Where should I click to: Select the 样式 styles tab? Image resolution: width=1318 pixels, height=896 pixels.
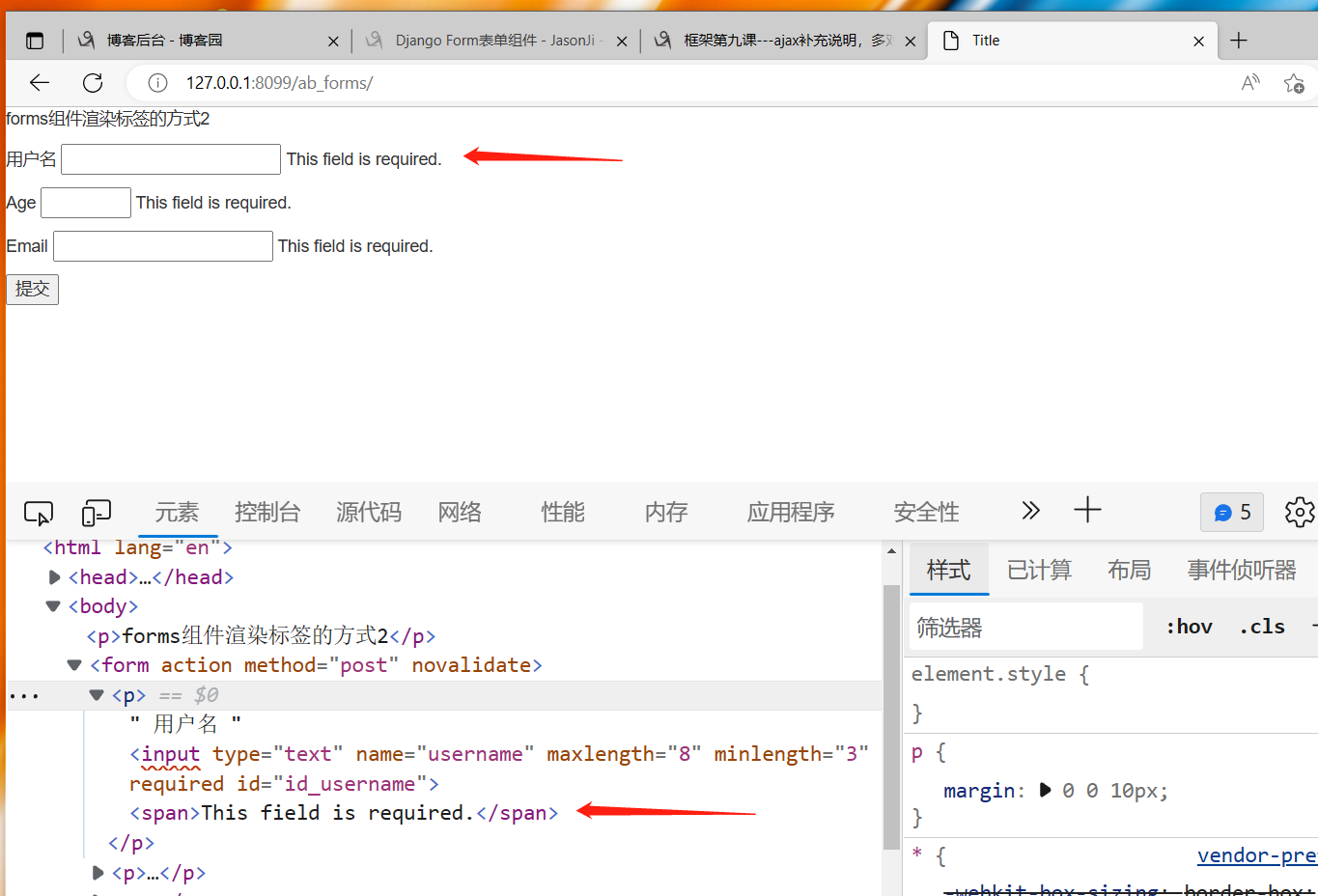pos(948,571)
